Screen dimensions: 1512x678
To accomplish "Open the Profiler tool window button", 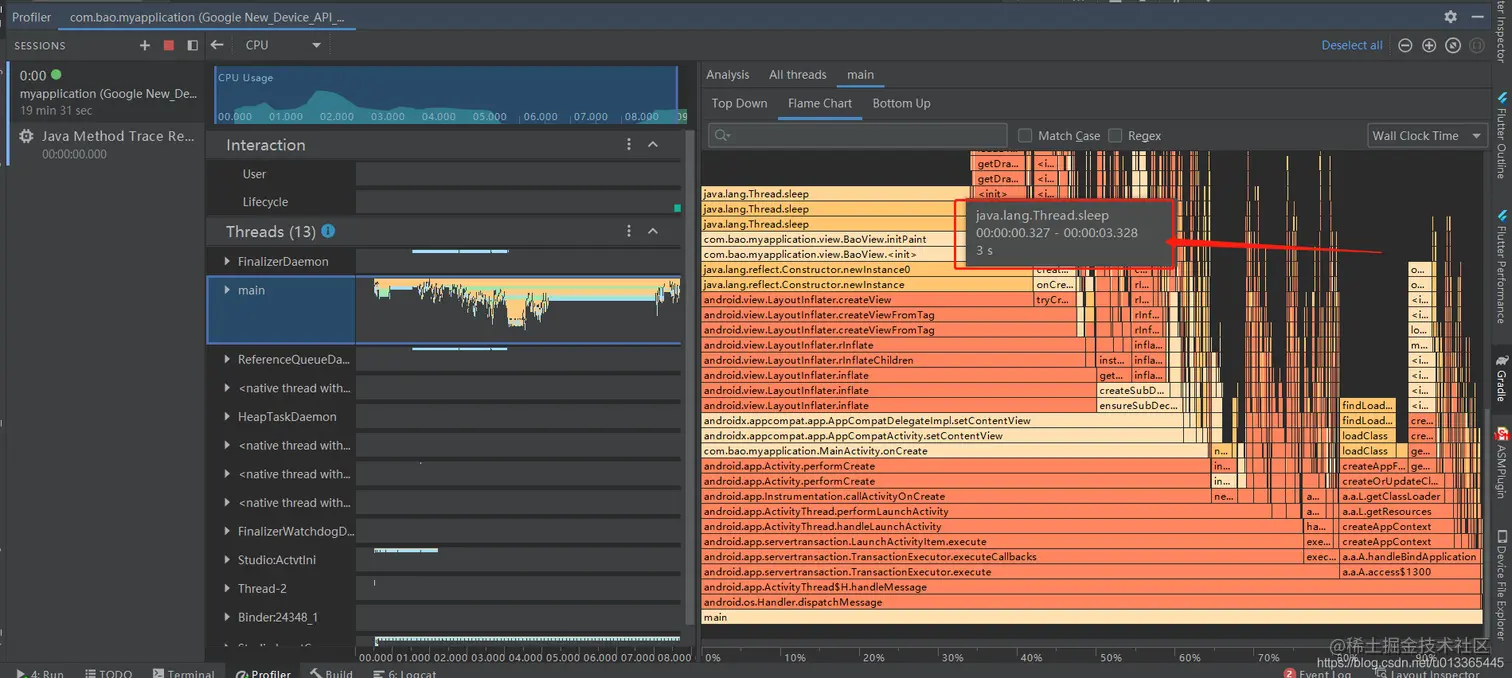I will [x=263, y=673].
